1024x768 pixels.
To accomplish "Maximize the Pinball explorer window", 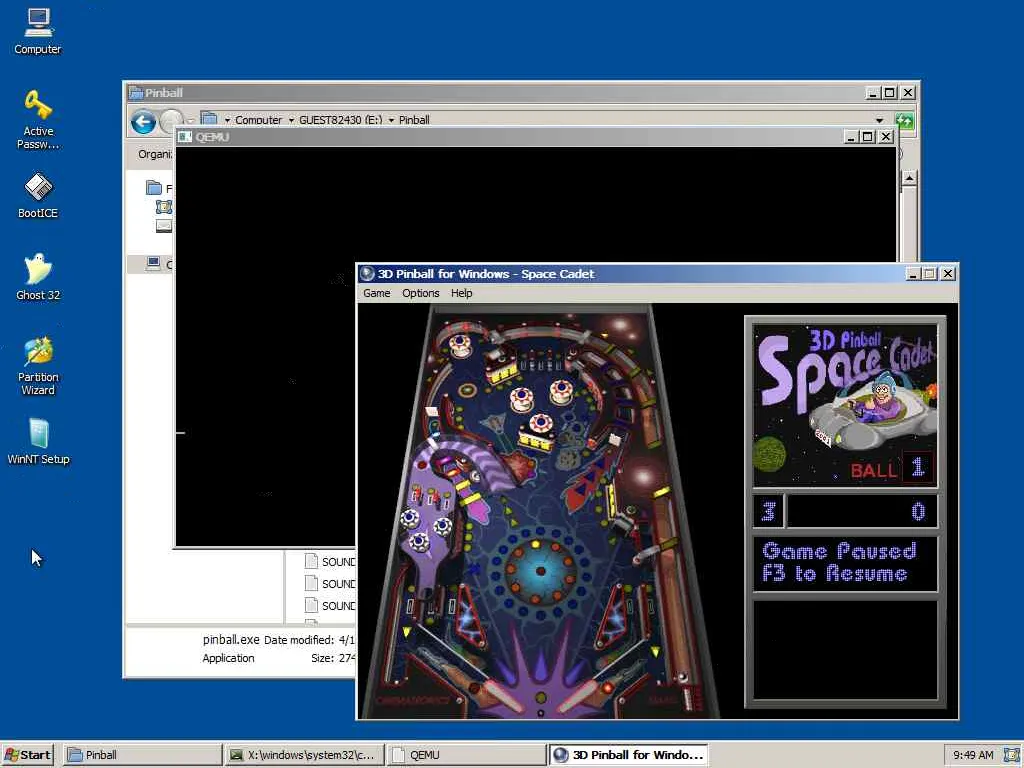I will point(889,93).
